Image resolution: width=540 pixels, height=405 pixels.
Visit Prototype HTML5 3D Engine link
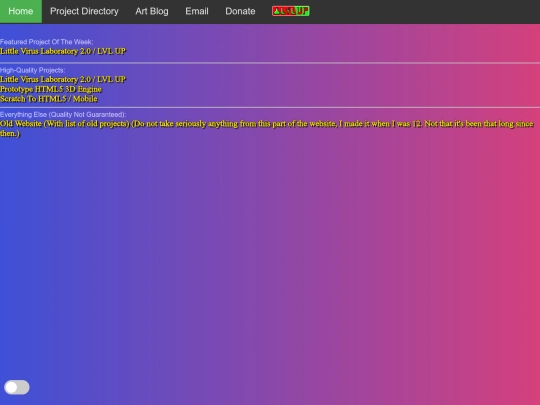tap(51, 89)
